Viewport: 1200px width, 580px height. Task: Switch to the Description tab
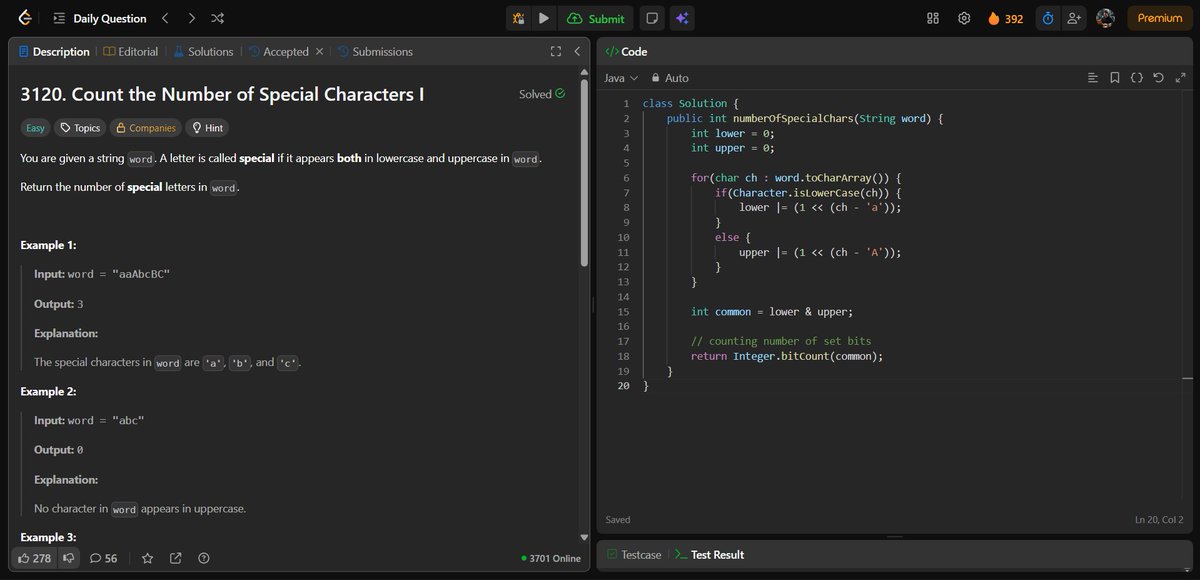[54, 51]
